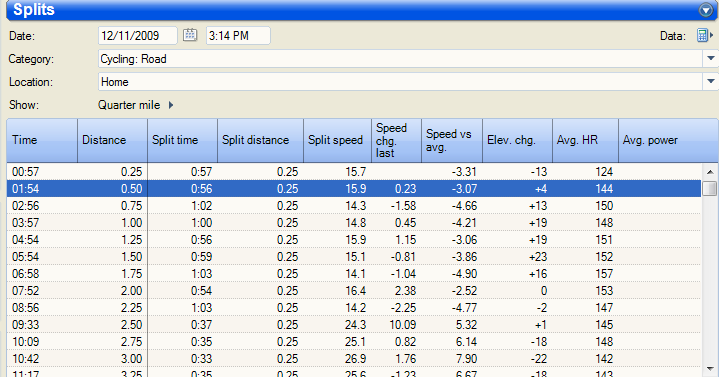Sort by Split speed column header
Image resolution: width=719 pixels, height=377 pixels.
(337, 140)
